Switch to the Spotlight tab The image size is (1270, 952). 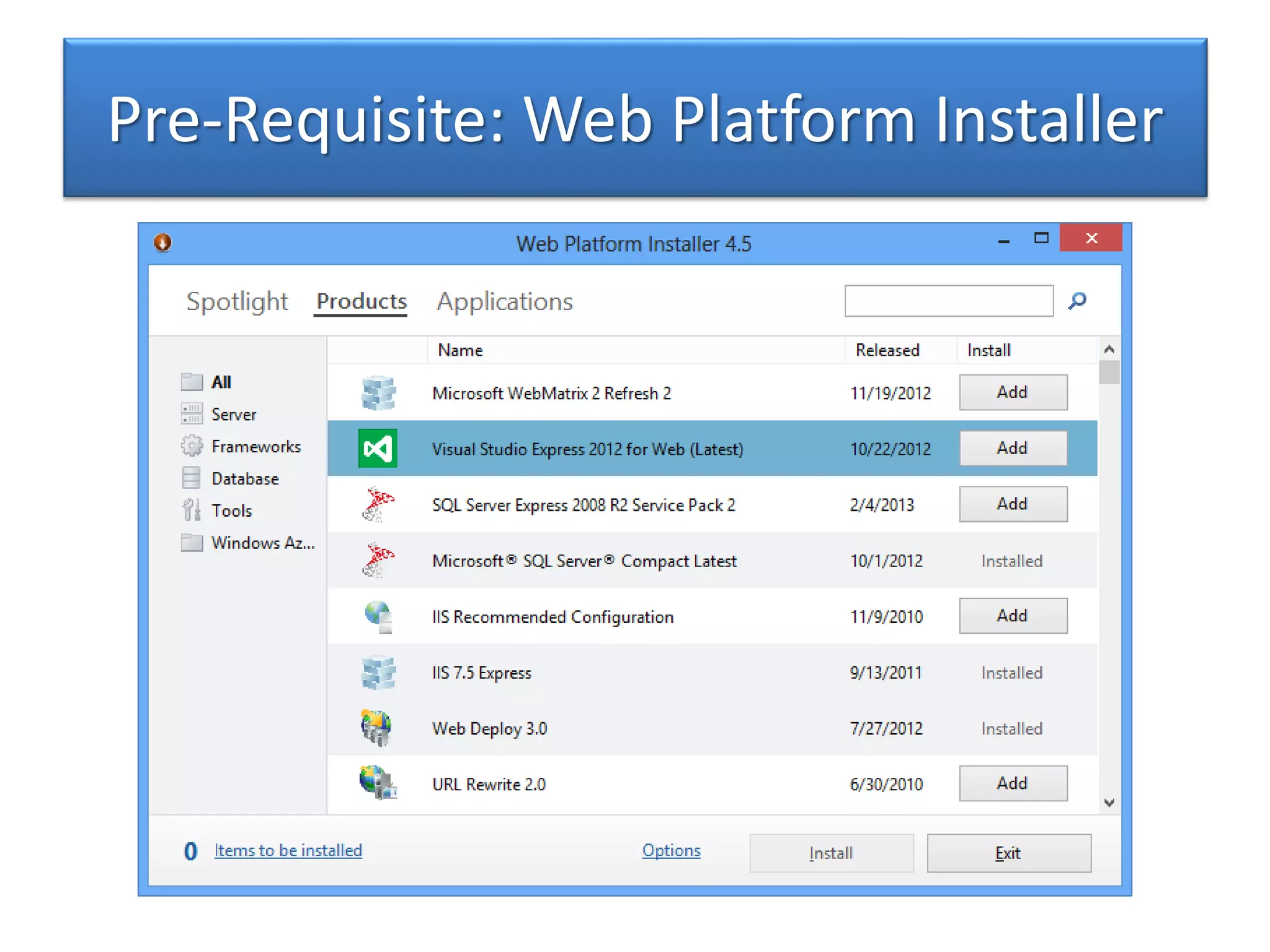coord(237,301)
